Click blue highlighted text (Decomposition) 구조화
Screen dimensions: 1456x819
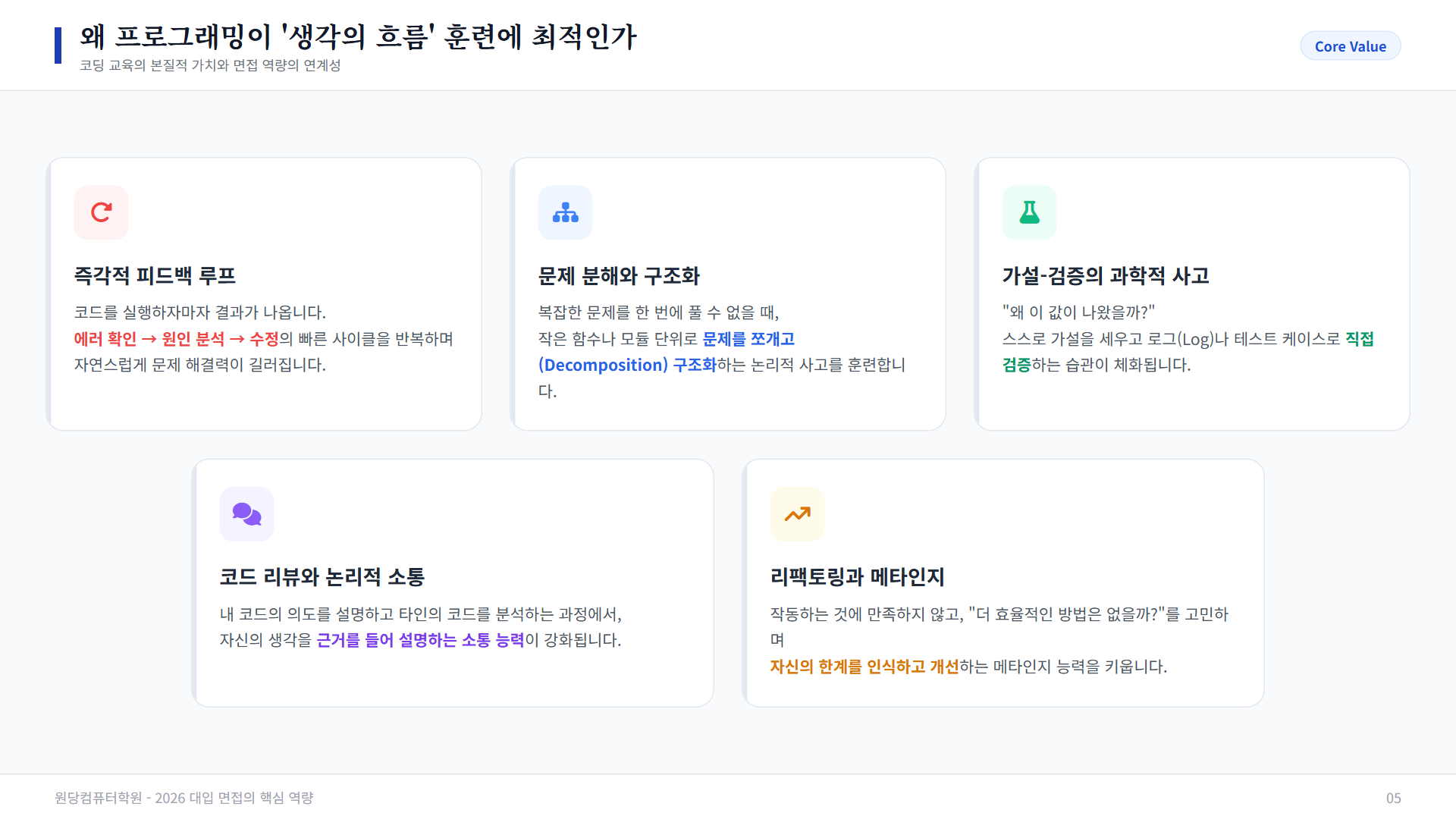pyautogui.click(x=627, y=365)
